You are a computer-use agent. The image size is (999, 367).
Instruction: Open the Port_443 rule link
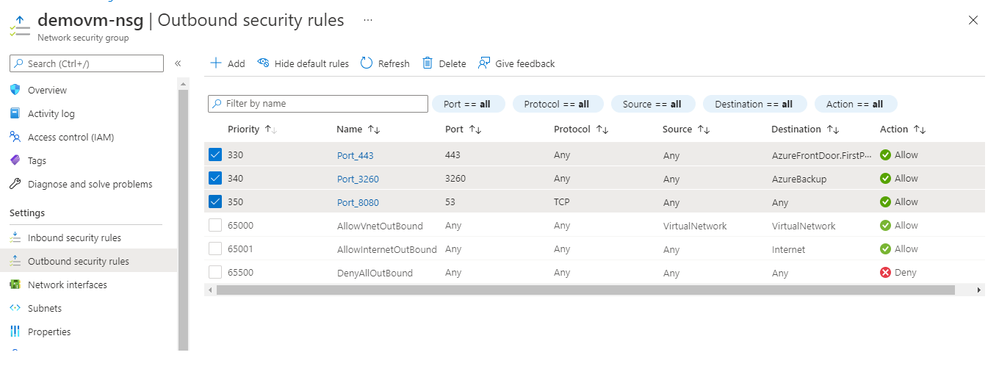tap(355, 155)
